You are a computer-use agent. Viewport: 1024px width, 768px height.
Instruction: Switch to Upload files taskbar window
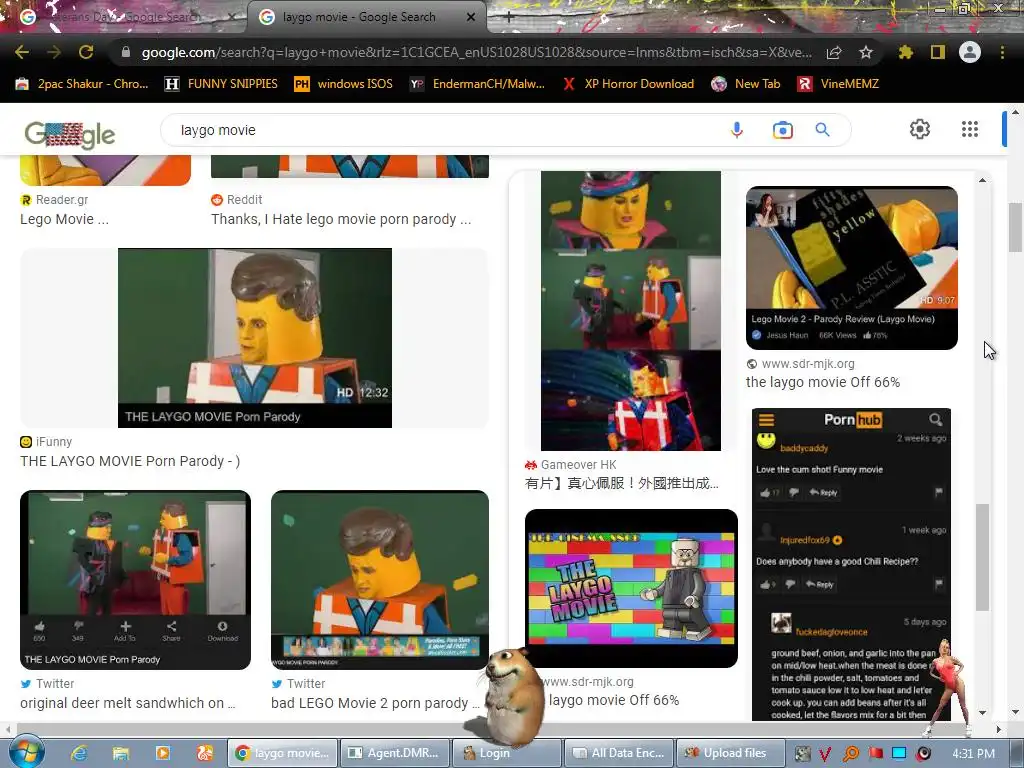(731, 753)
